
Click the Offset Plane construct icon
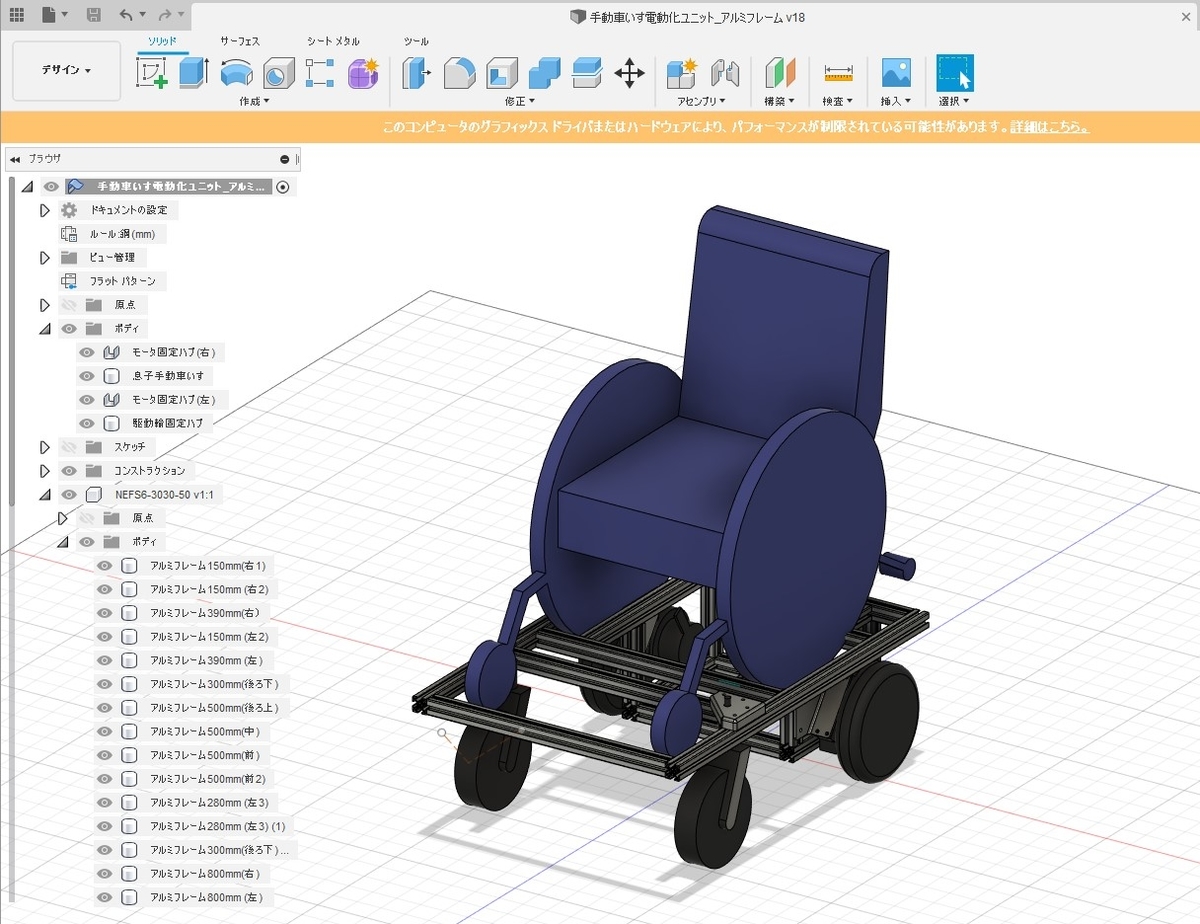pyautogui.click(x=779, y=73)
